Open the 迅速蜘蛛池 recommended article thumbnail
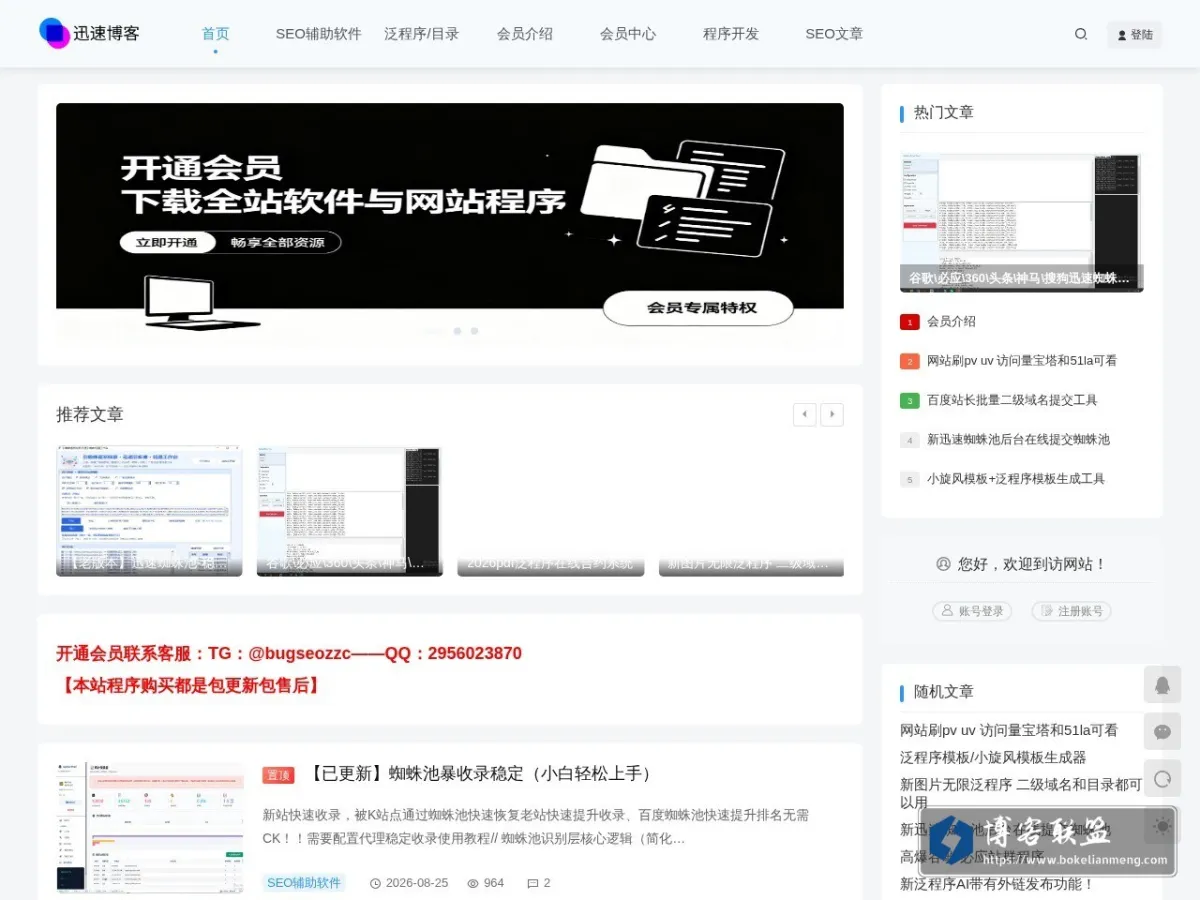The width and height of the screenshot is (1200, 900). coord(149,511)
